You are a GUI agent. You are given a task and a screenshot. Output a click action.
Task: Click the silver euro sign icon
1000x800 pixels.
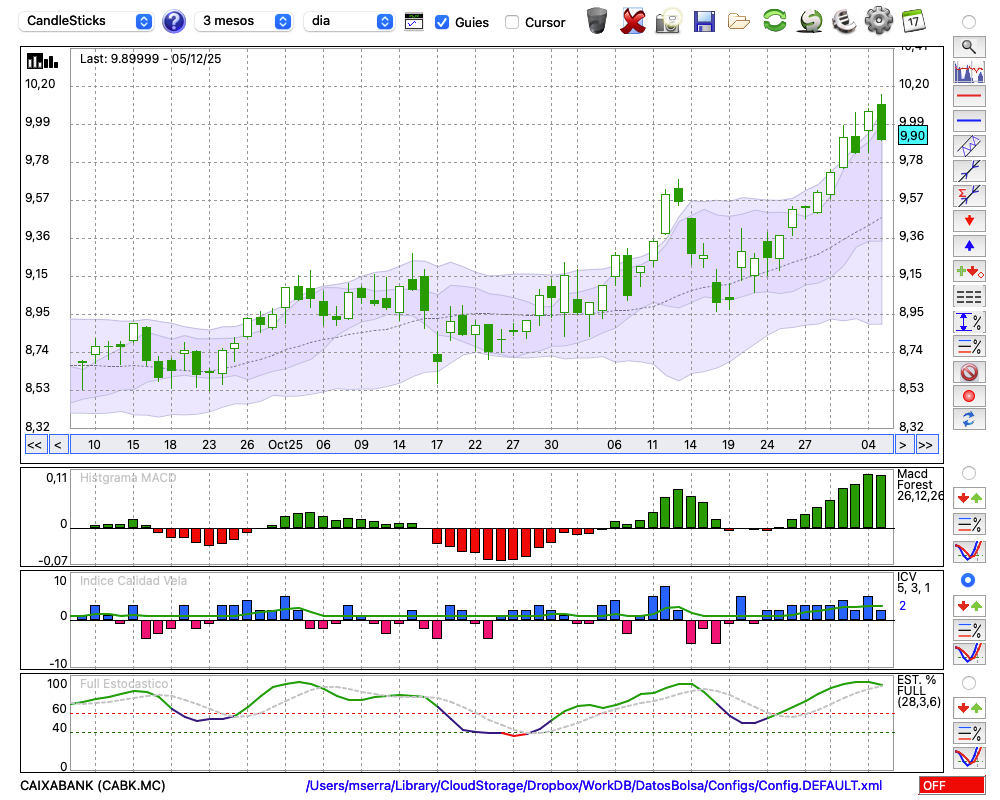tap(844, 21)
